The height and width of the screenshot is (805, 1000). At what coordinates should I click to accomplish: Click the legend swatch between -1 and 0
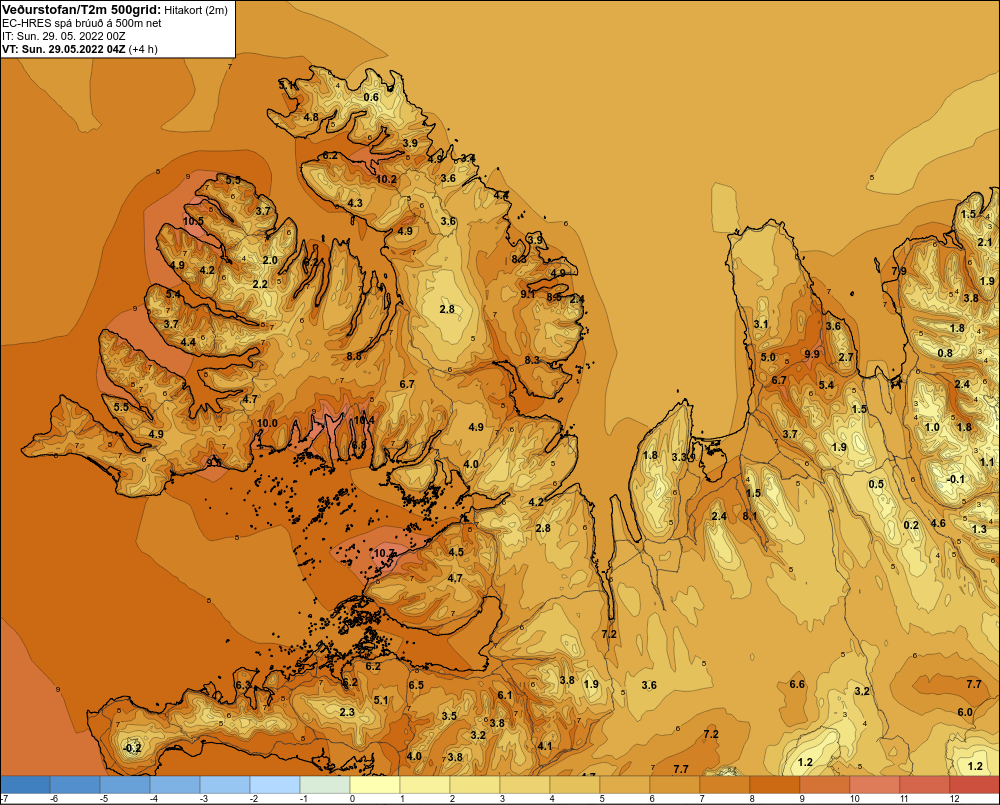click(x=325, y=784)
